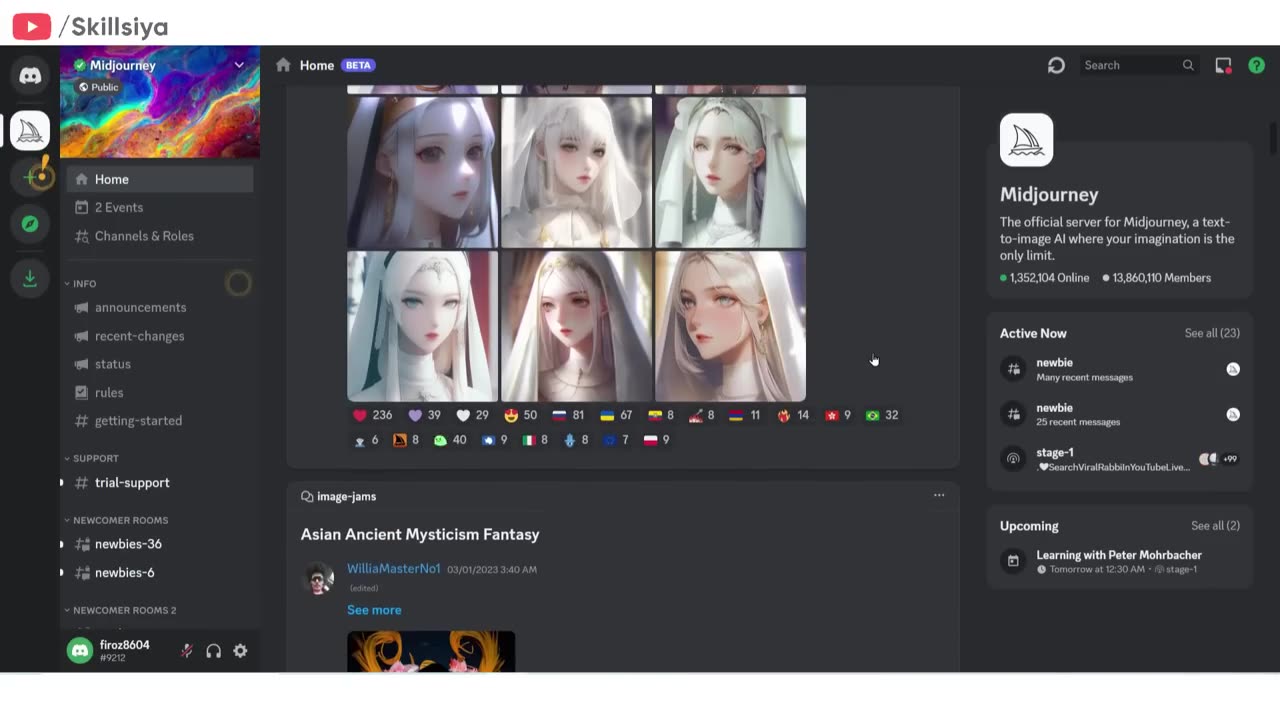This screenshot has width=1280, height=720.
Task: Toggle the white heart 29 reaction
Action: (x=472, y=415)
